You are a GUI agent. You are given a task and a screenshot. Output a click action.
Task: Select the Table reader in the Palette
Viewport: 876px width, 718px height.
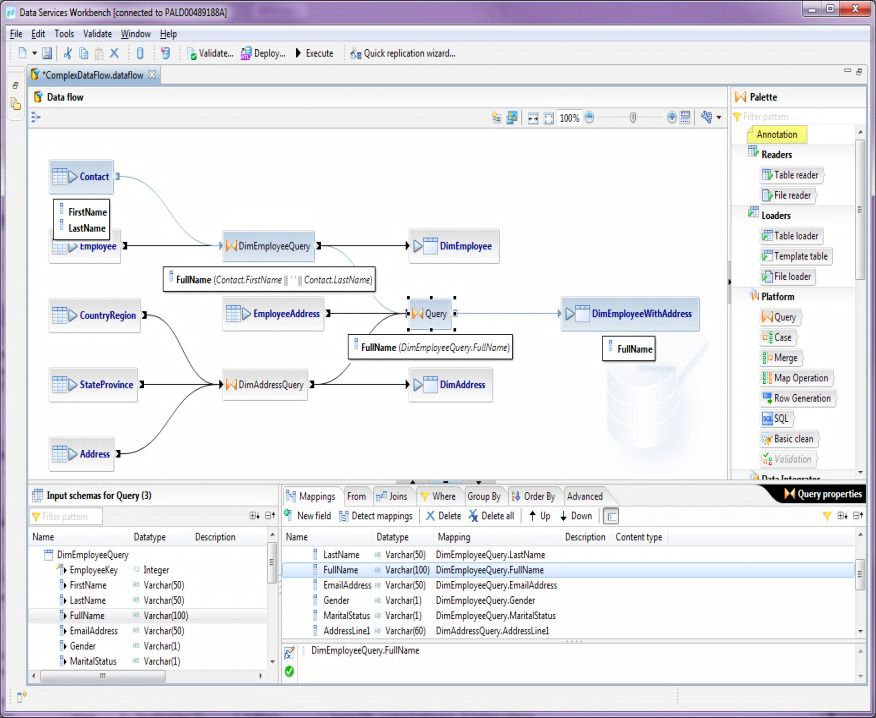click(790, 174)
